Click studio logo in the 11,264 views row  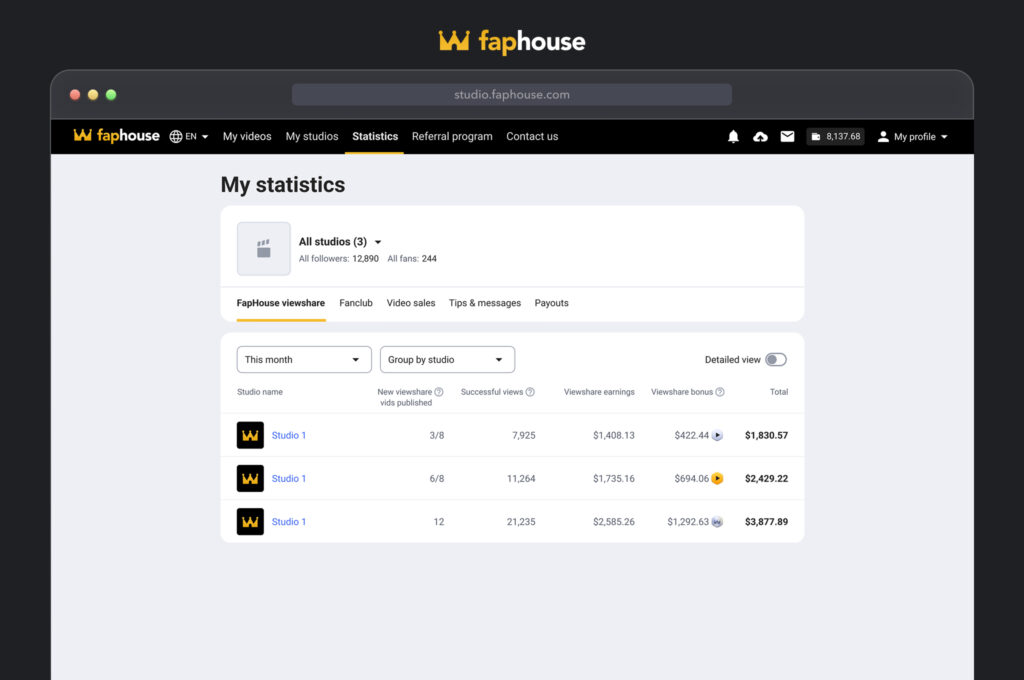click(x=250, y=479)
